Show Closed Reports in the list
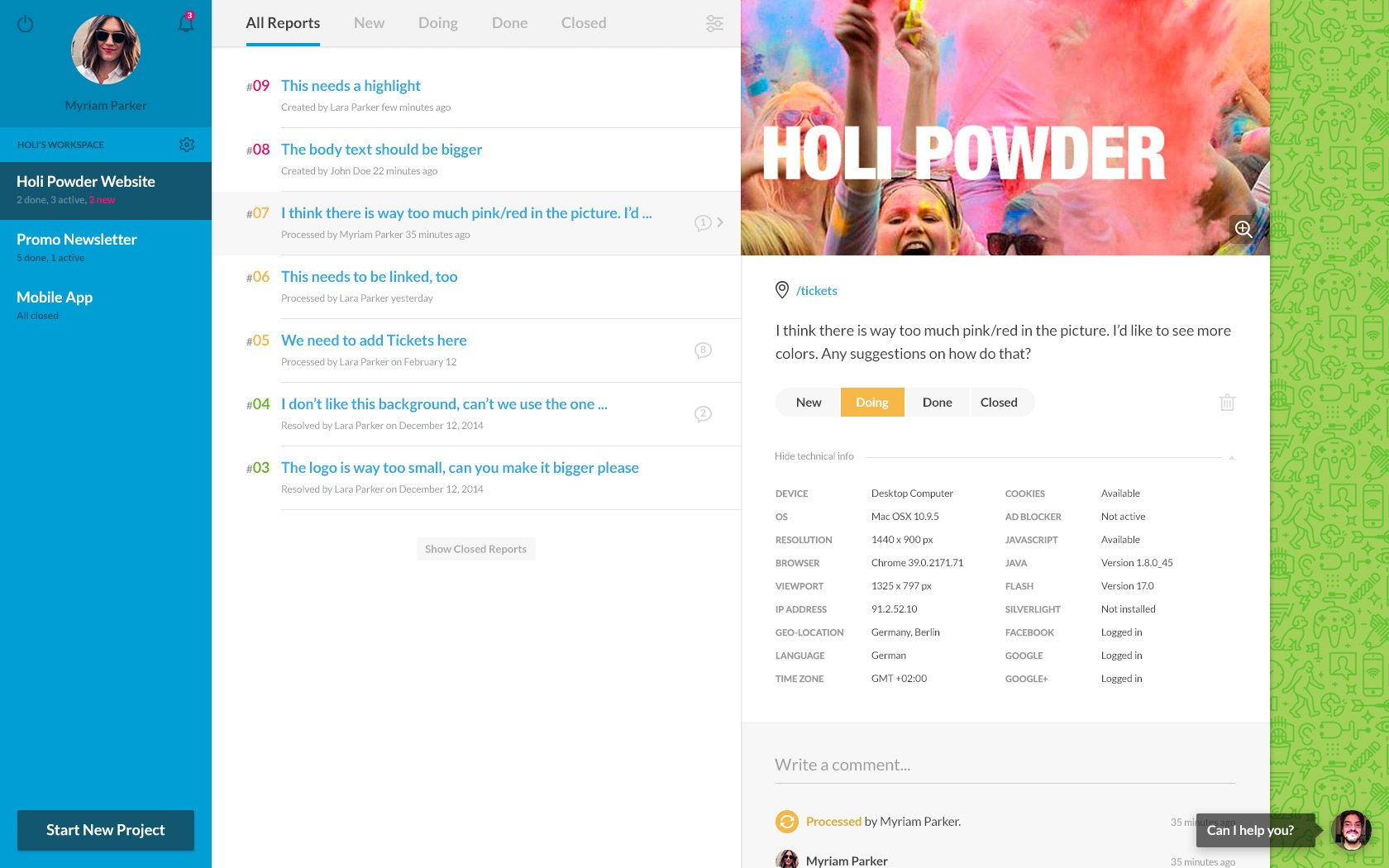Image resolution: width=1389 pixels, height=868 pixels. (475, 548)
